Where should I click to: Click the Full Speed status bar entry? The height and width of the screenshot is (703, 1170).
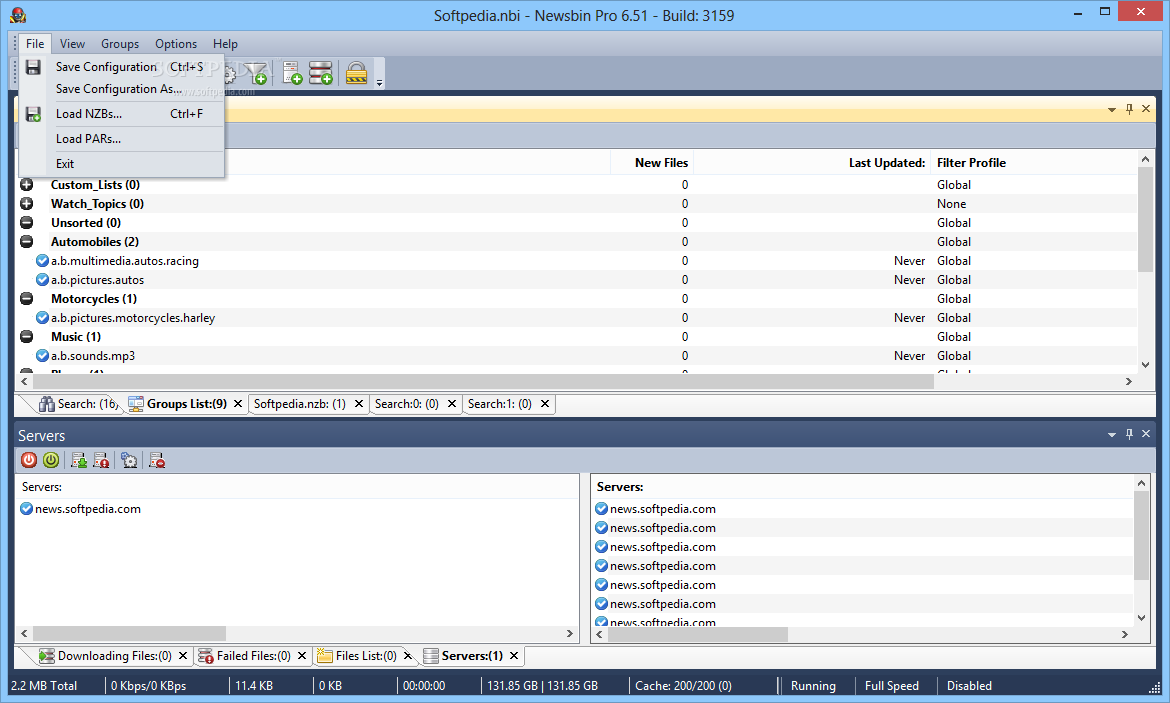pos(892,686)
